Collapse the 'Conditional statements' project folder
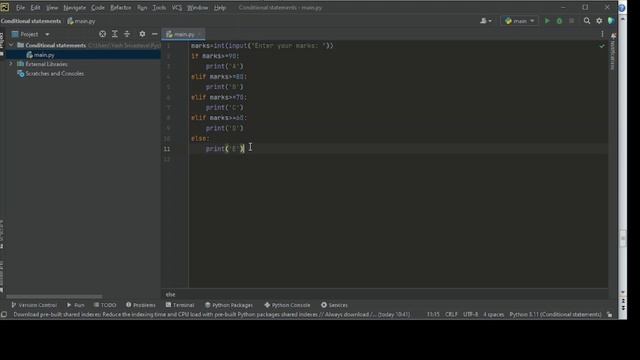The image size is (640, 360). tap(11, 45)
